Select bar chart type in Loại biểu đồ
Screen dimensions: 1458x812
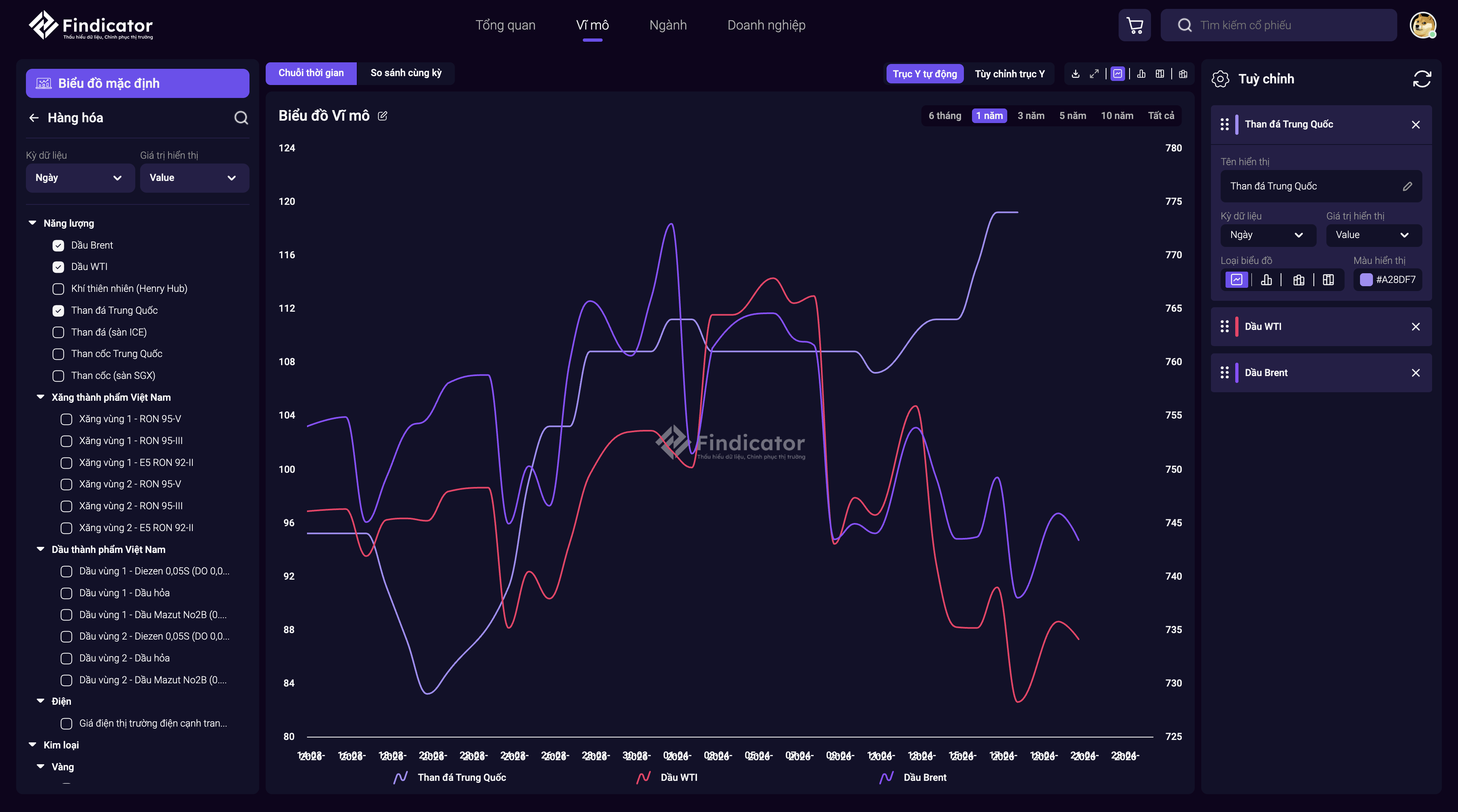tap(1266, 280)
